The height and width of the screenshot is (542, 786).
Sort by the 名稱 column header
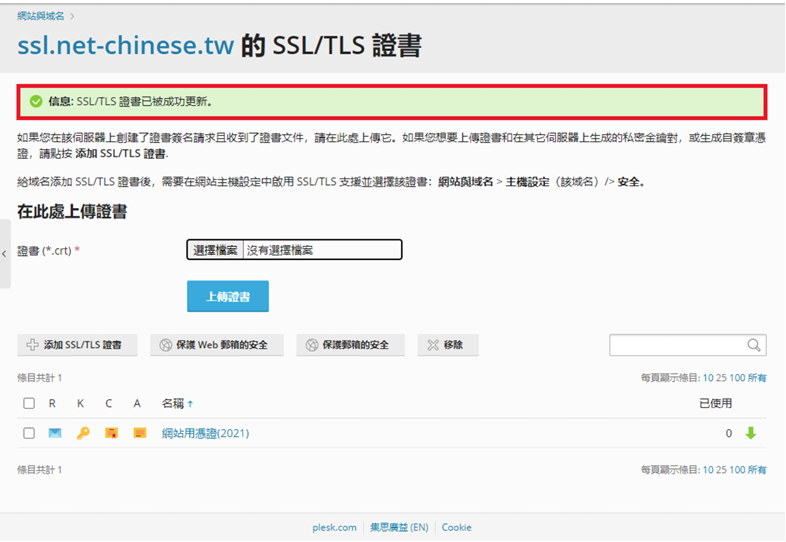pos(177,403)
